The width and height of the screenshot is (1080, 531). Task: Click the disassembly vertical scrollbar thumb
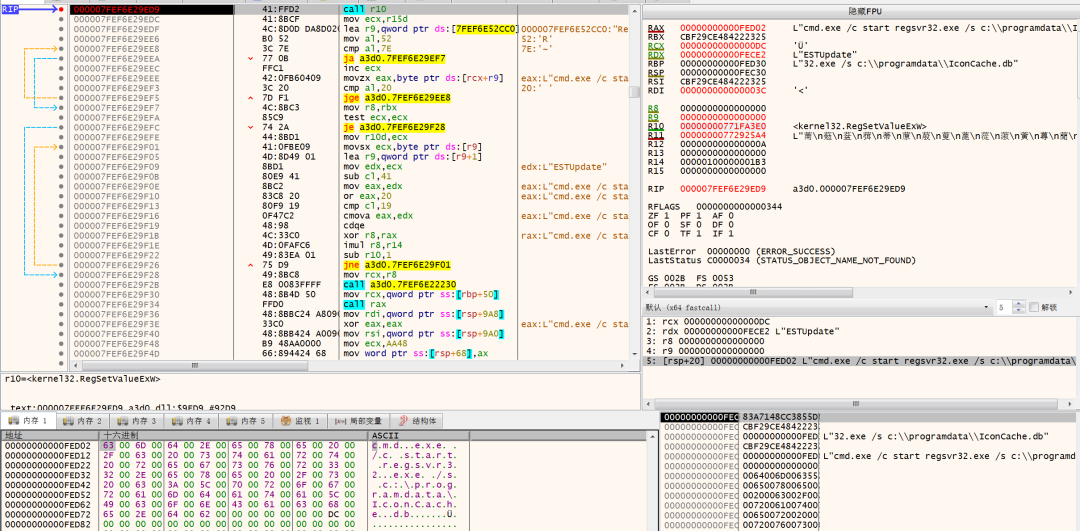point(635,94)
